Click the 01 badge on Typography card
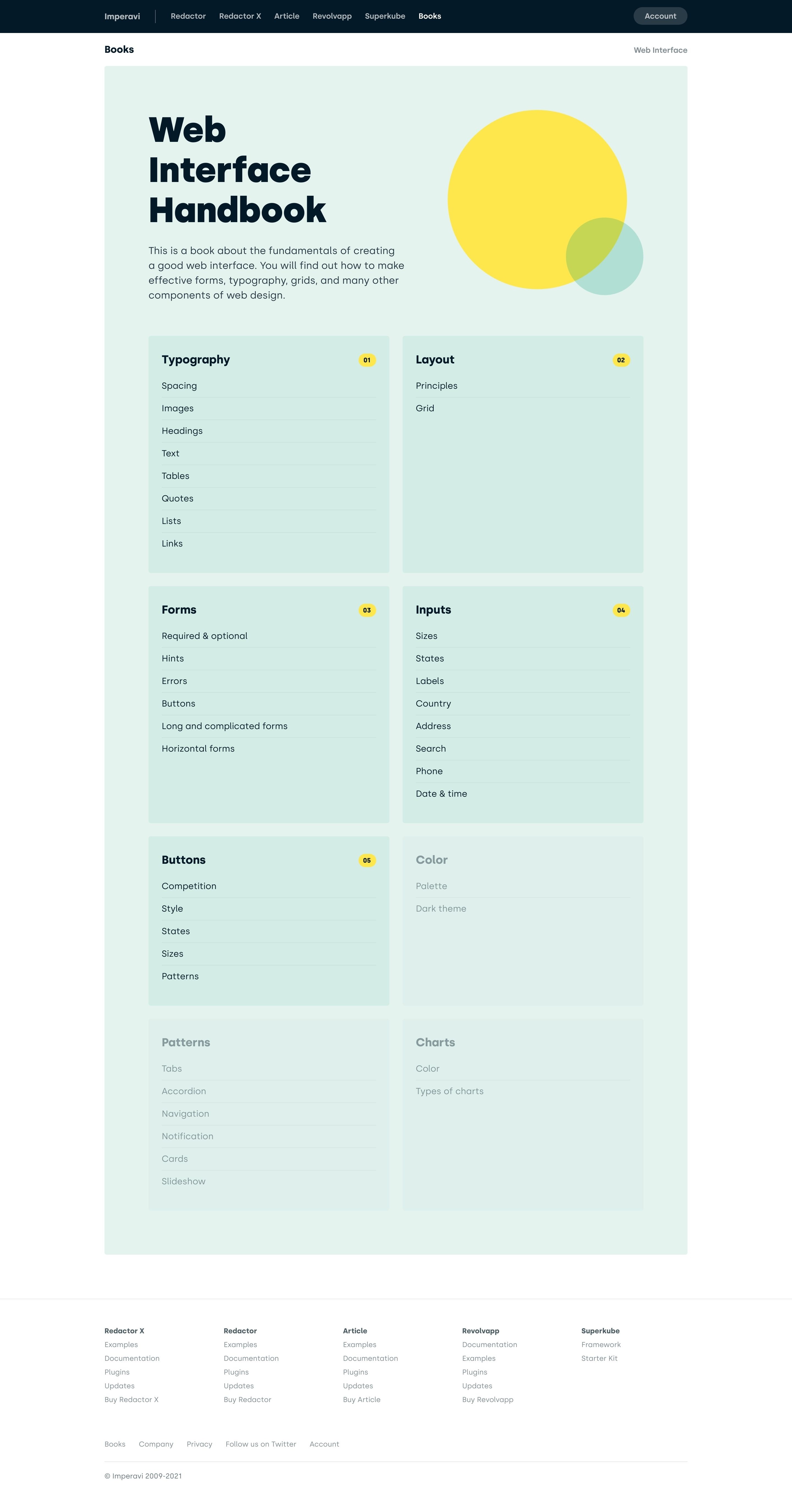Viewport: 792px width, 1512px height. coord(367,360)
